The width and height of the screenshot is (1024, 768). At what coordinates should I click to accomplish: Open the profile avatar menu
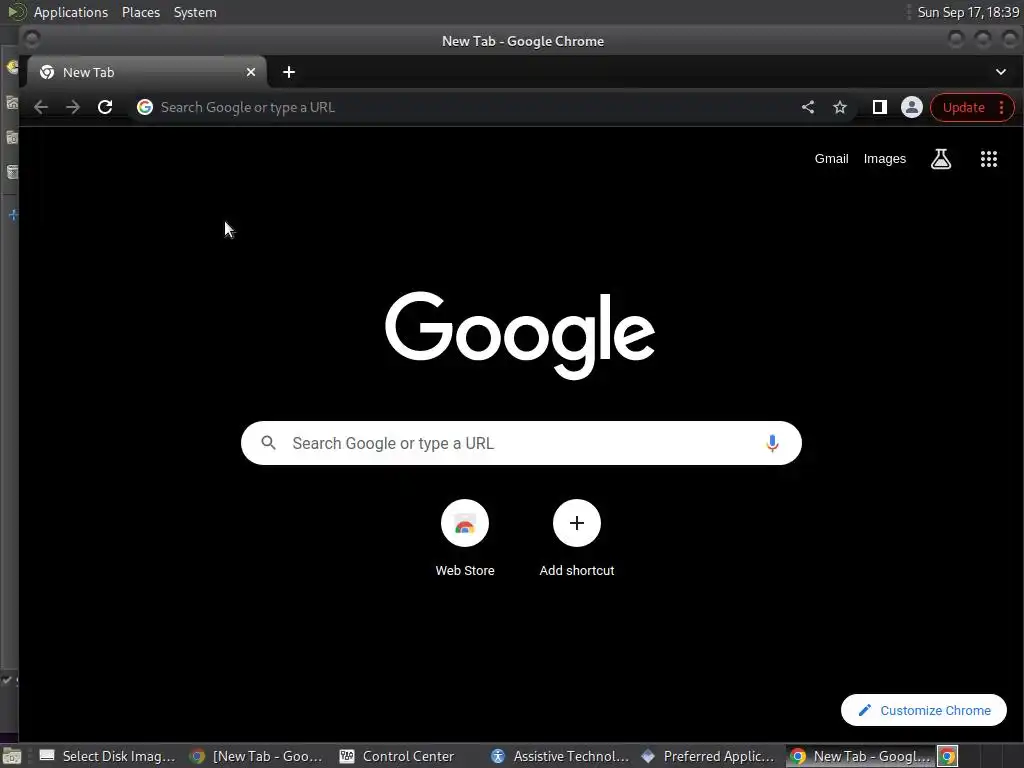pyautogui.click(x=912, y=107)
